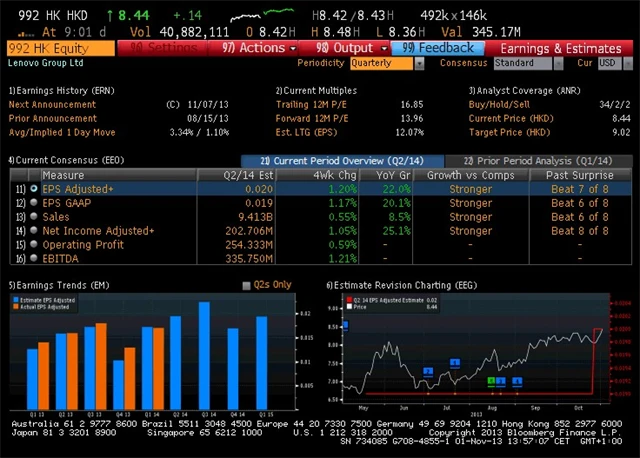Toggle the Q2s Only checkbox
This screenshot has width=640, height=458.
[x=246, y=286]
